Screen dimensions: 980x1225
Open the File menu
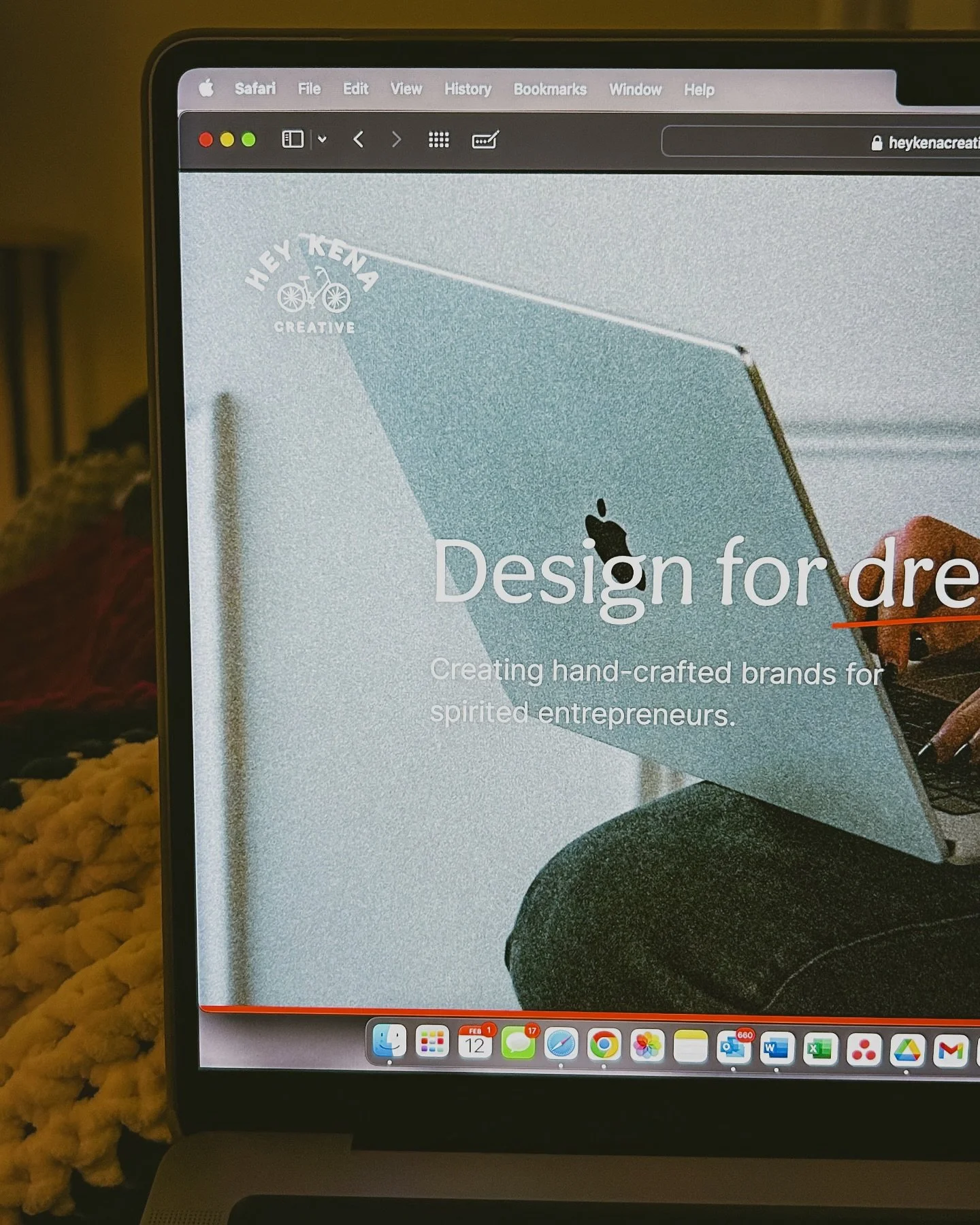[x=309, y=88]
